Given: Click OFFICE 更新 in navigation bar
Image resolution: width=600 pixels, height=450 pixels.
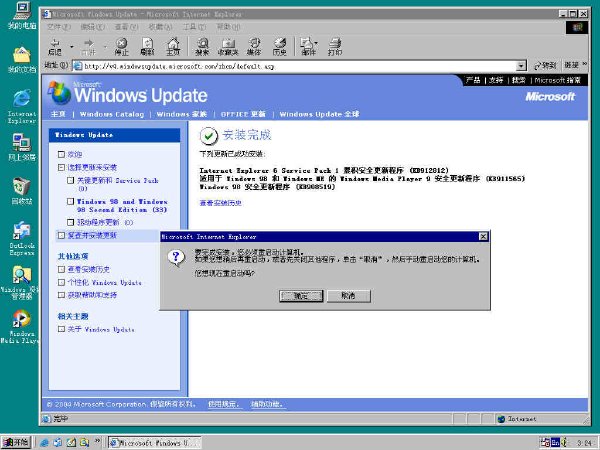Looking at the screenshot, I should tap(243, 114).
